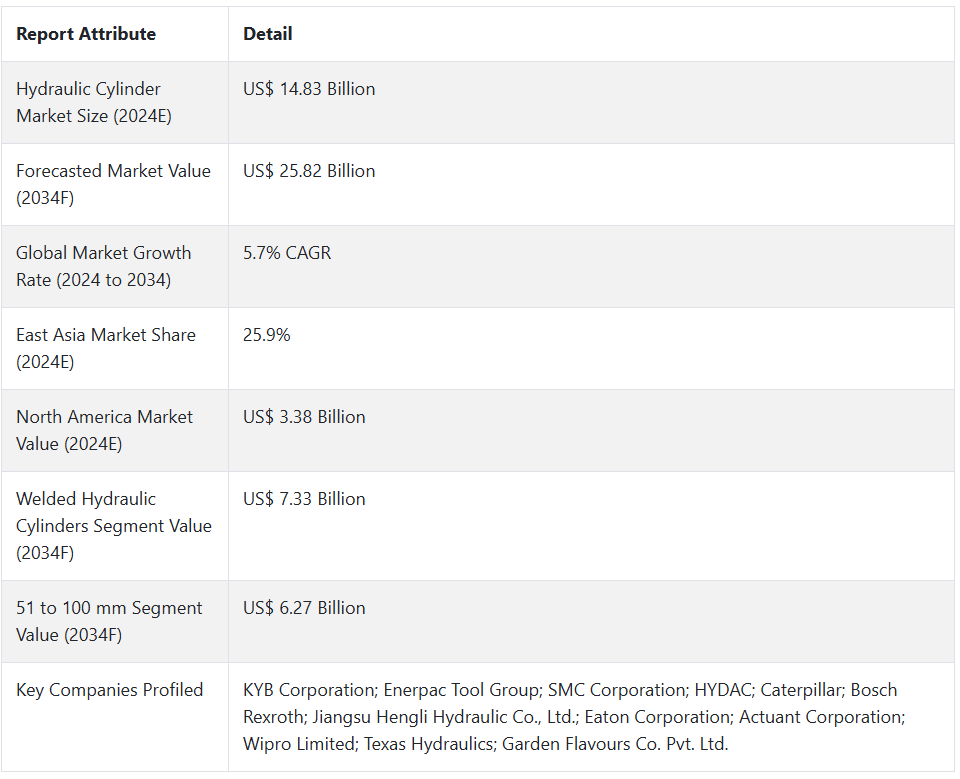Image resolution: width=960 pixels, height=779 pixels.
Task: Click the US$ 3.38 Billion value
Action: [x=304, y=417]
